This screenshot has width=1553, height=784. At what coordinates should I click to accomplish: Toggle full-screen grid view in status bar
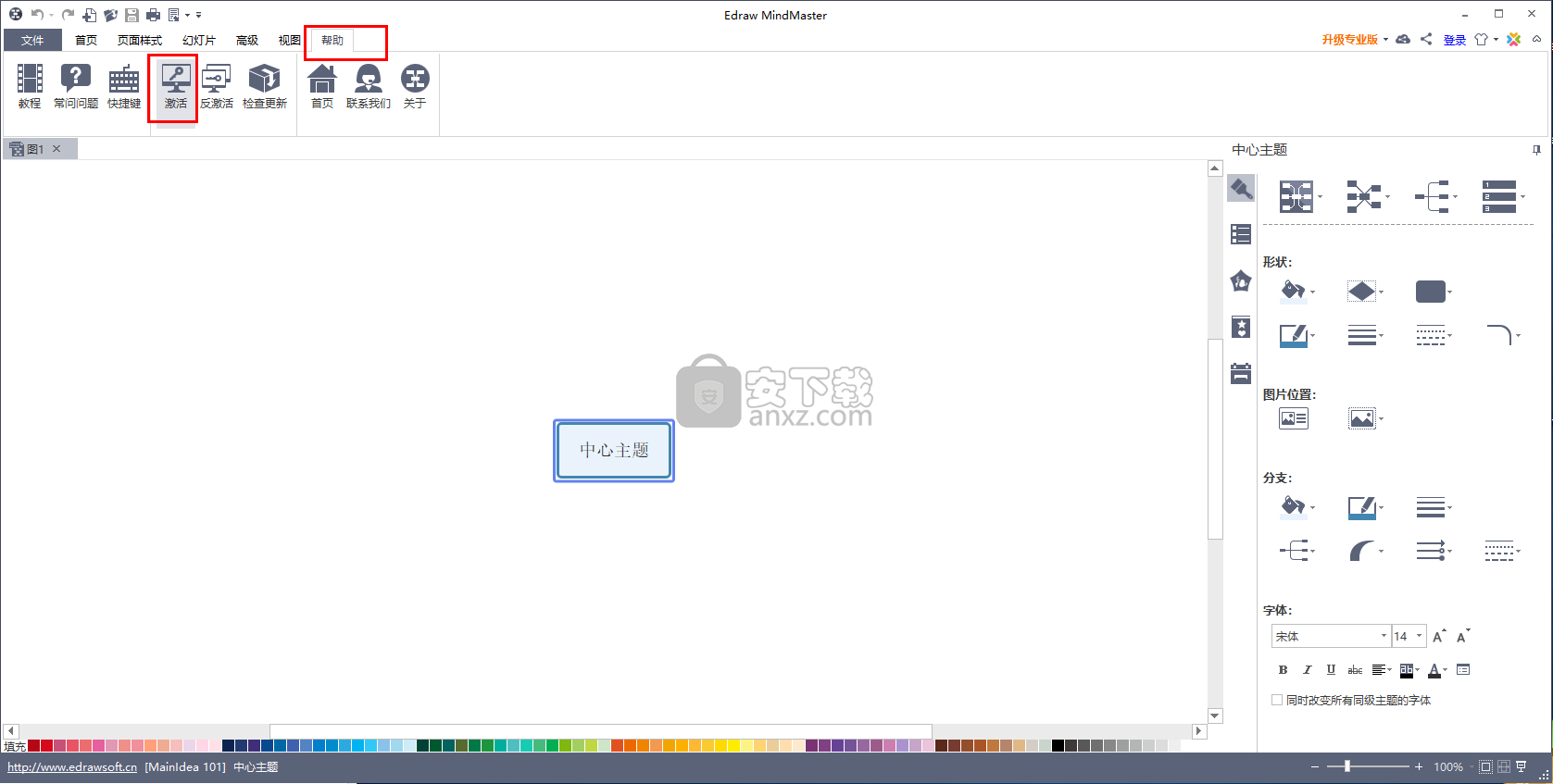(x=1503, y=766)
